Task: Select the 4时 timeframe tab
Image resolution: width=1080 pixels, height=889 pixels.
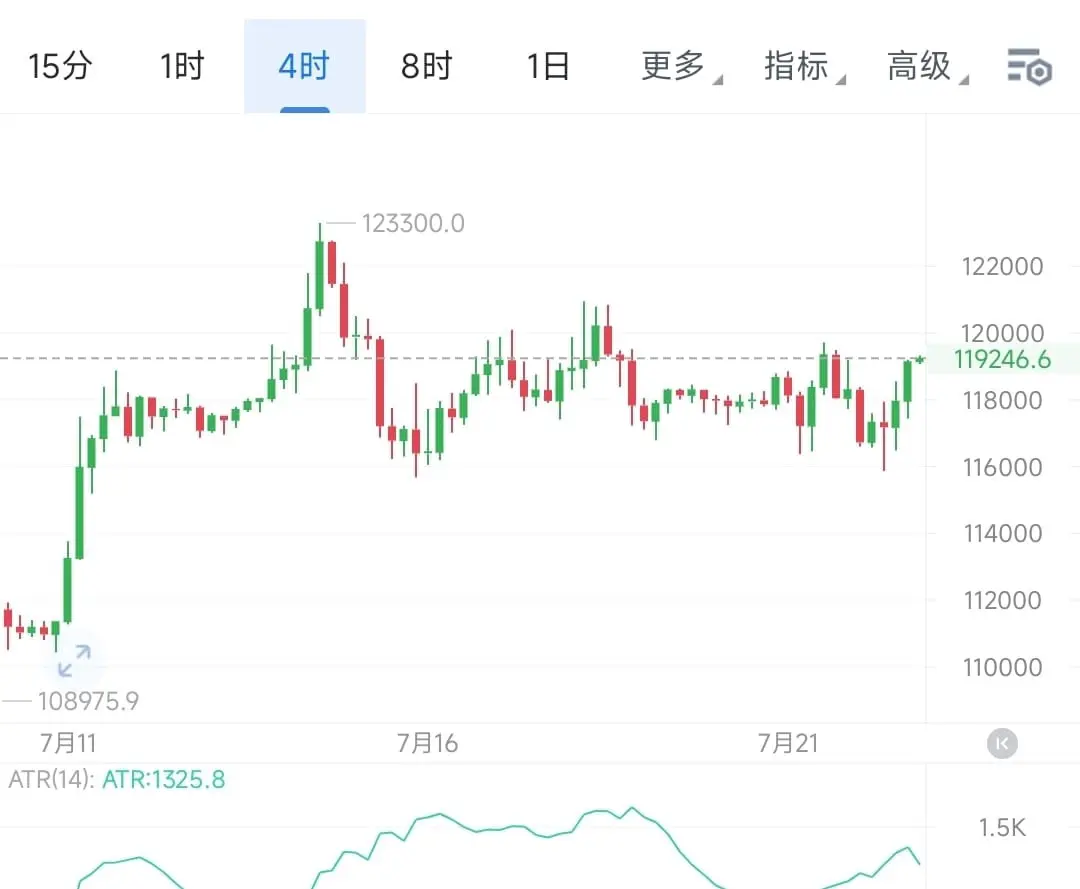Action: click(x=304, y=66)
